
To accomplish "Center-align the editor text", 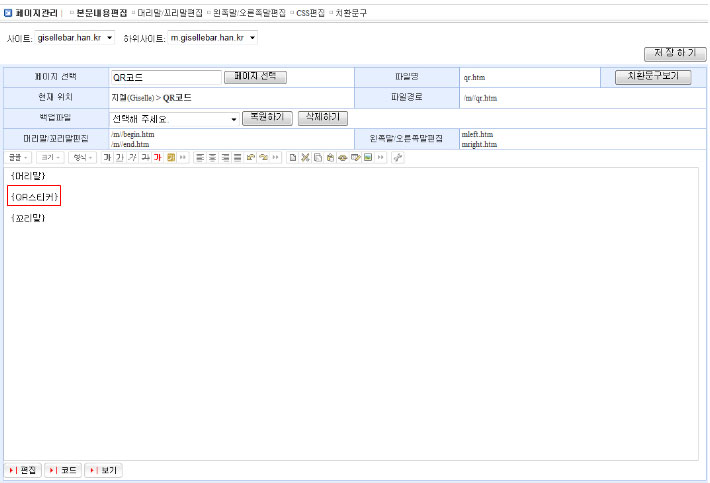I will click(x=212, y=158).
